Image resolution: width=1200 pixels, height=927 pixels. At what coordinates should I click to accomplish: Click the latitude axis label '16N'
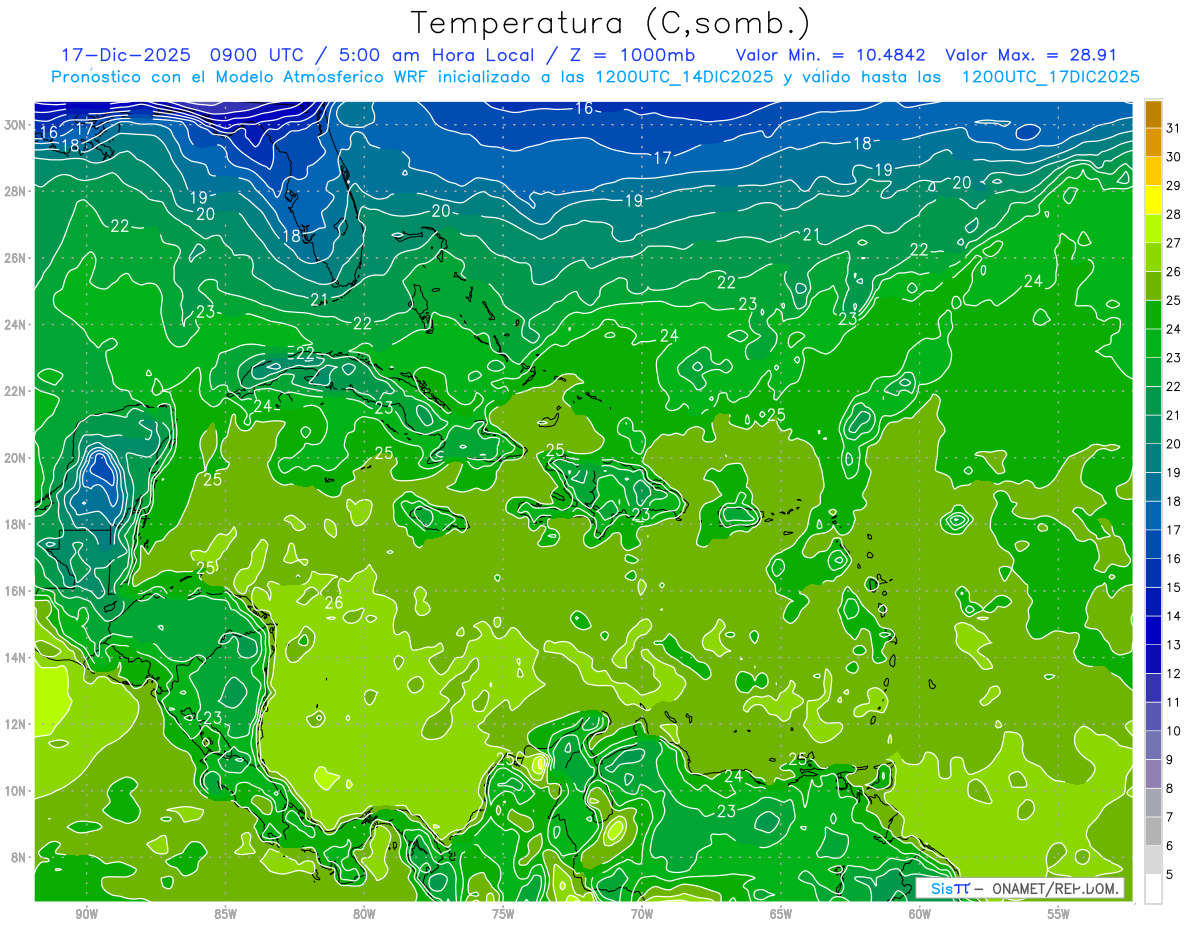pos(15,591)
